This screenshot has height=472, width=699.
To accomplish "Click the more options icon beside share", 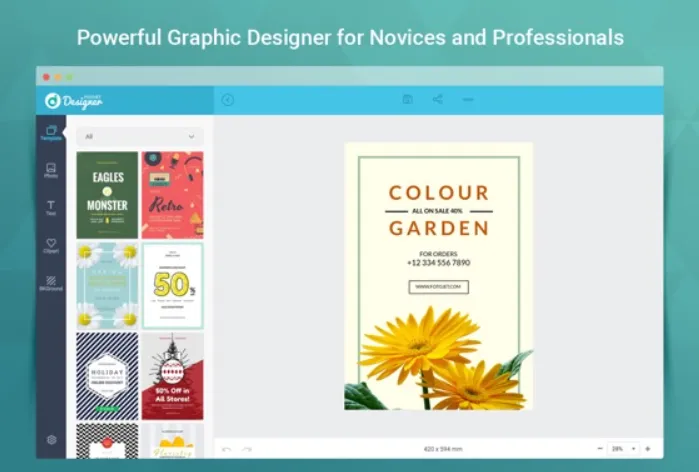I will 468,99.
